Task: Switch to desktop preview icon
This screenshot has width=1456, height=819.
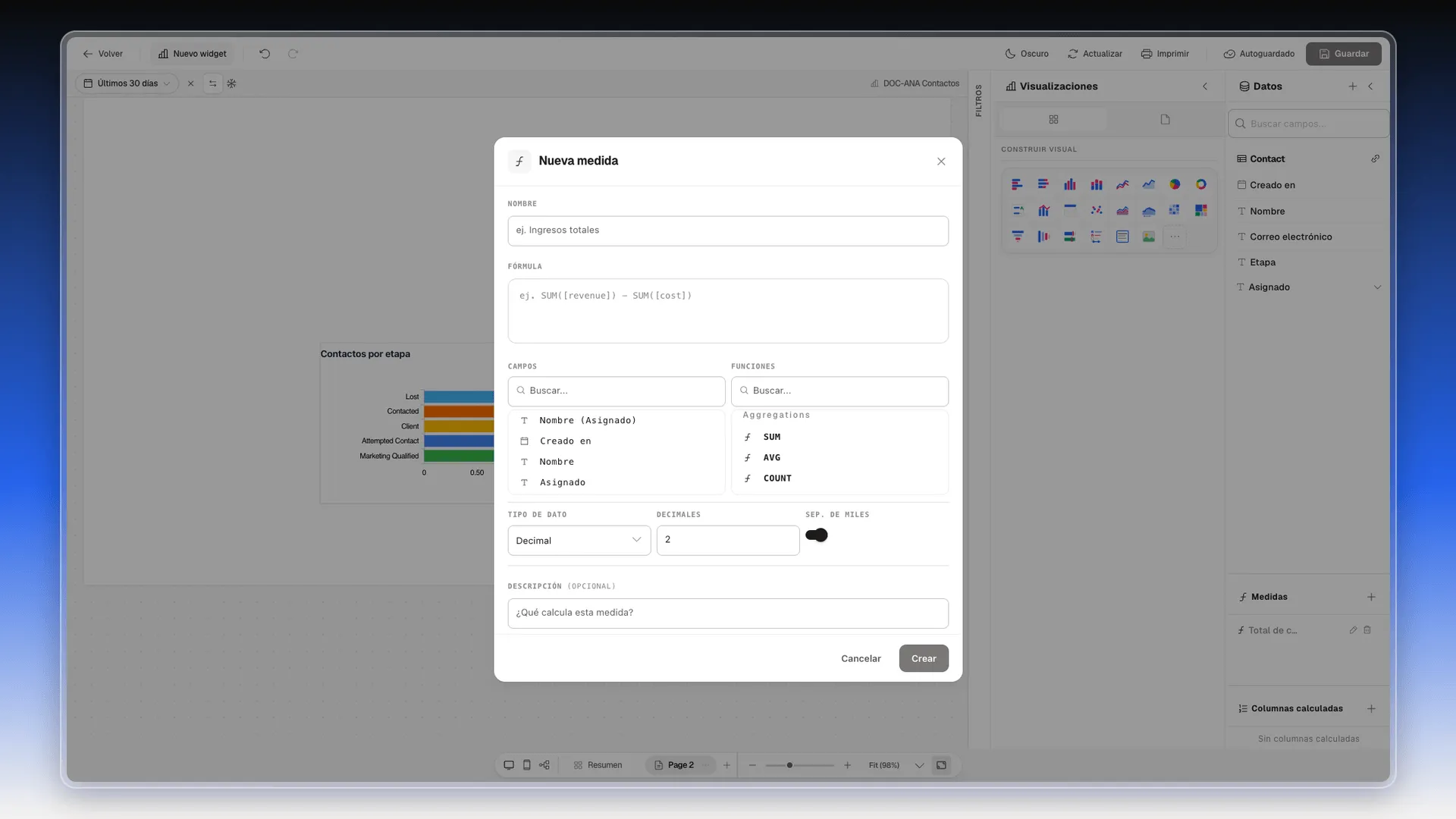Action: (x=509, y=765)
